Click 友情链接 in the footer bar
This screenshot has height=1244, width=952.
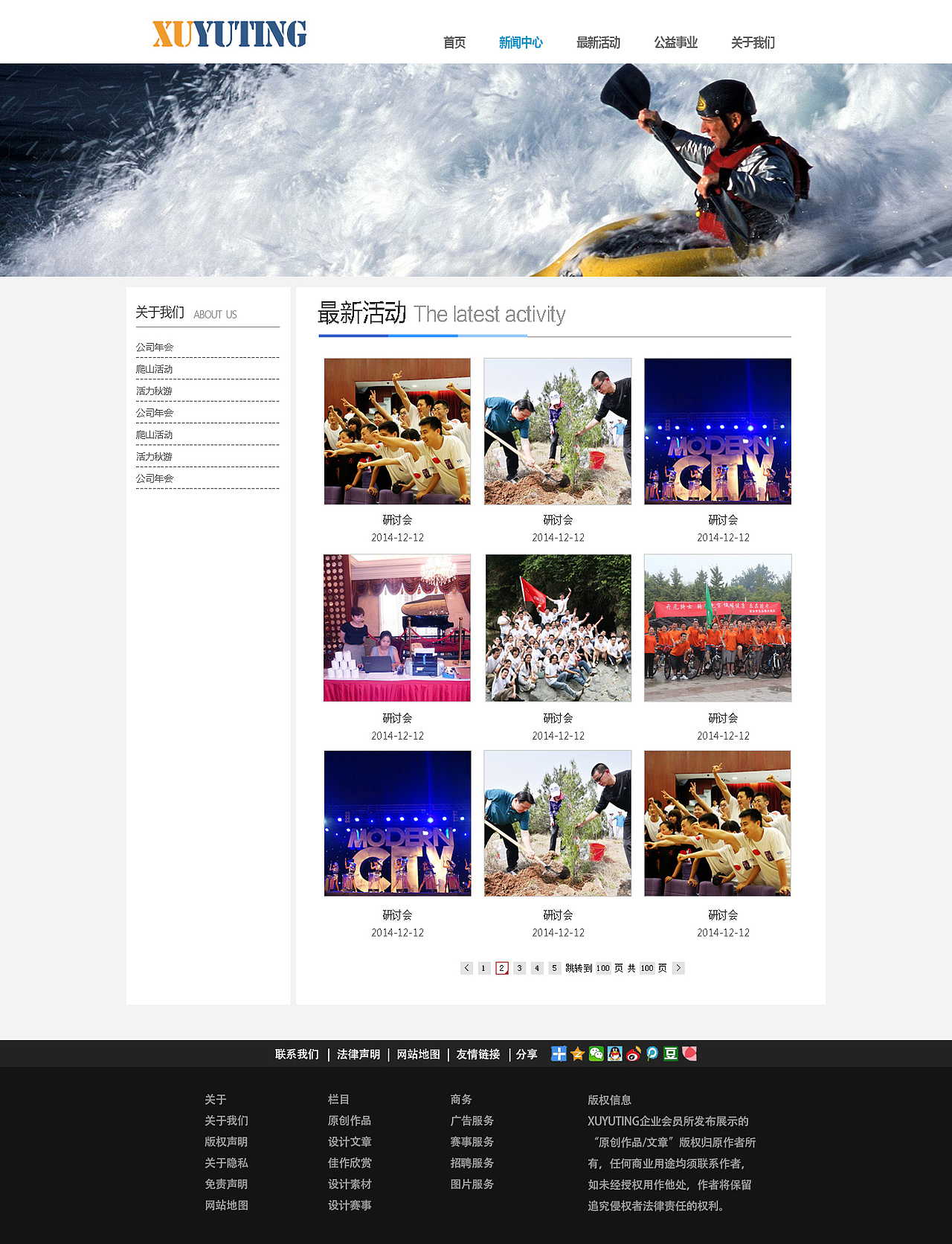tap(477, 1054)
